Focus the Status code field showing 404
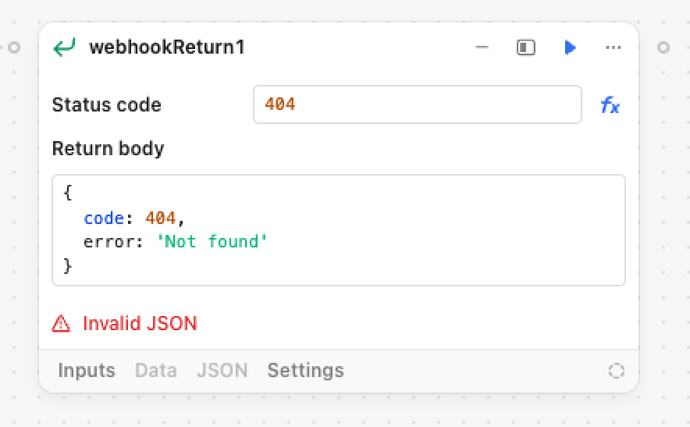The width and height of the screenshot is (690, 427). tap(417, 105)
